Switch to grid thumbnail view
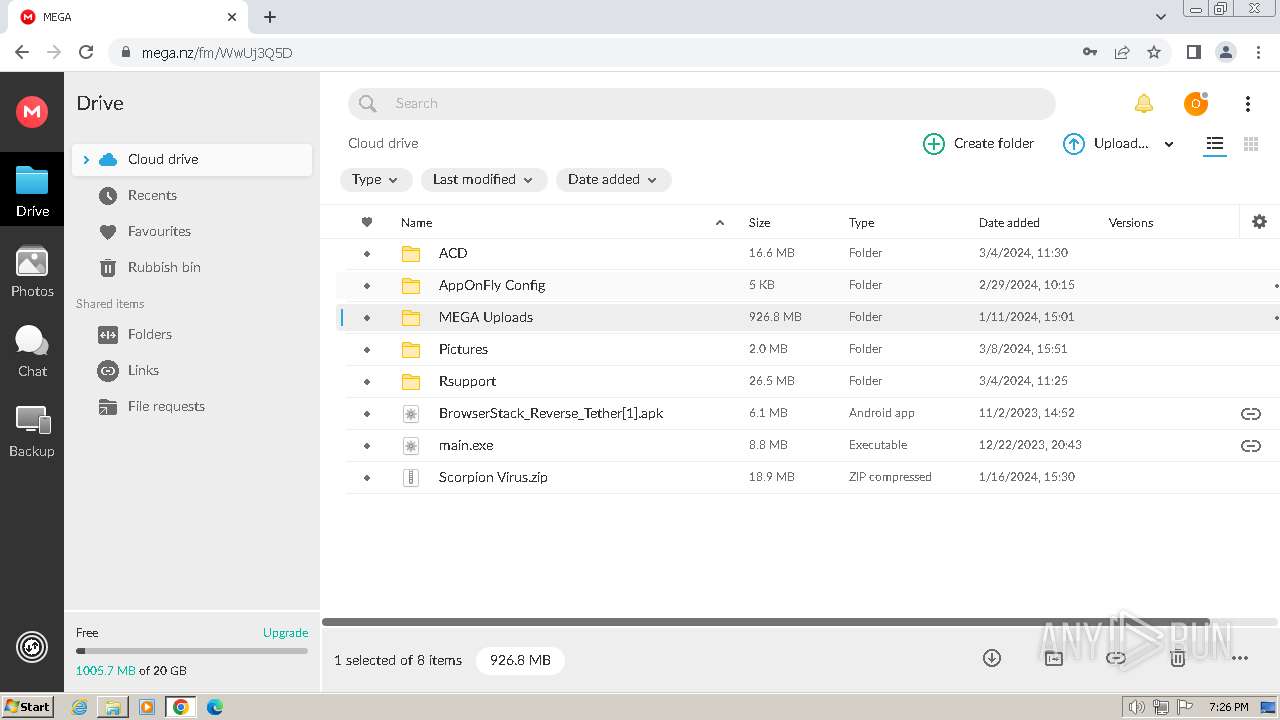The height and width of the screenshot is (720, 1280). [x=1250, y=144]
